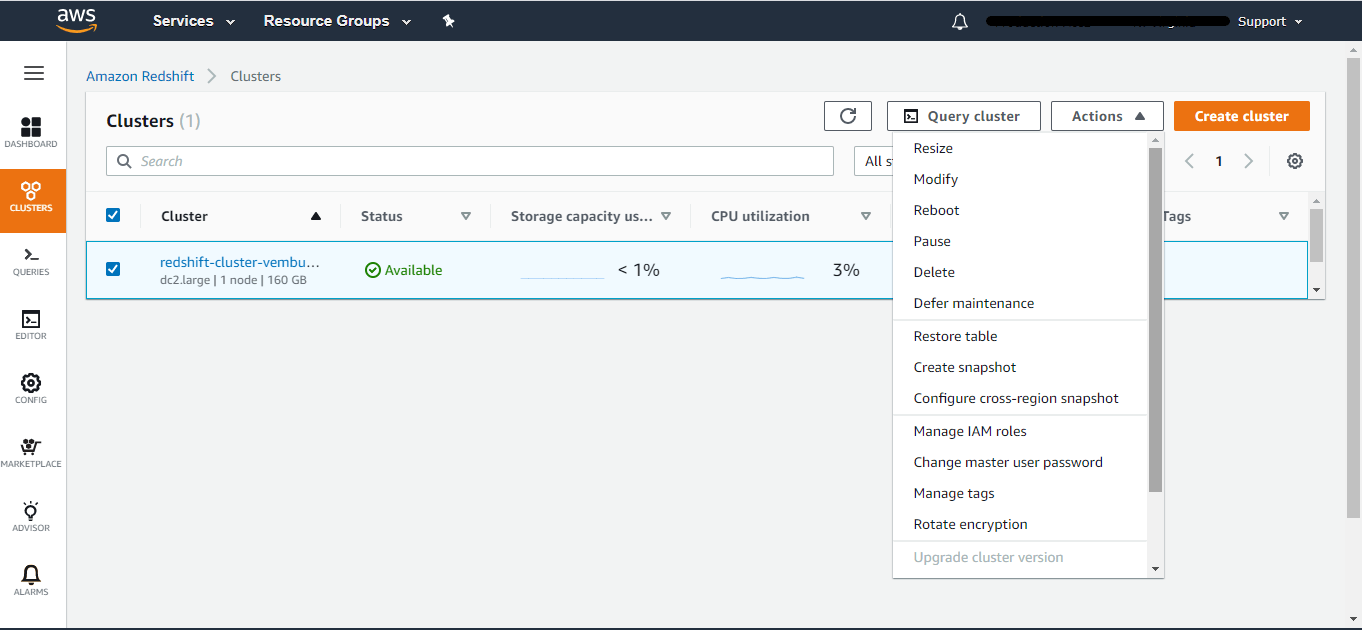Select Reboot in Actions menu
This screenshot has width=1362, height=630.
(1020, 210)
